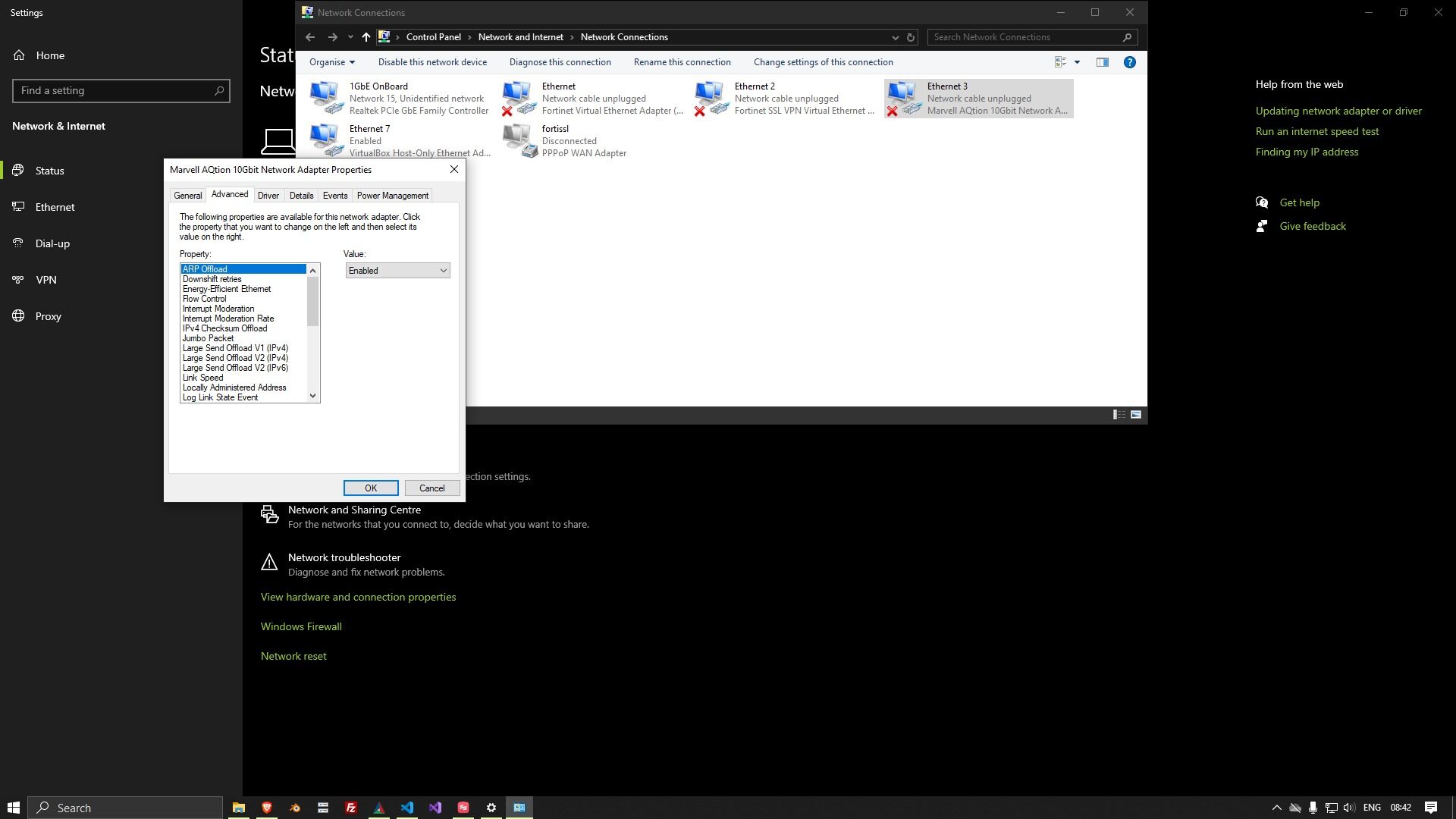
Task: Open the Organise dropdown menu
Action: tap(331, 62)
